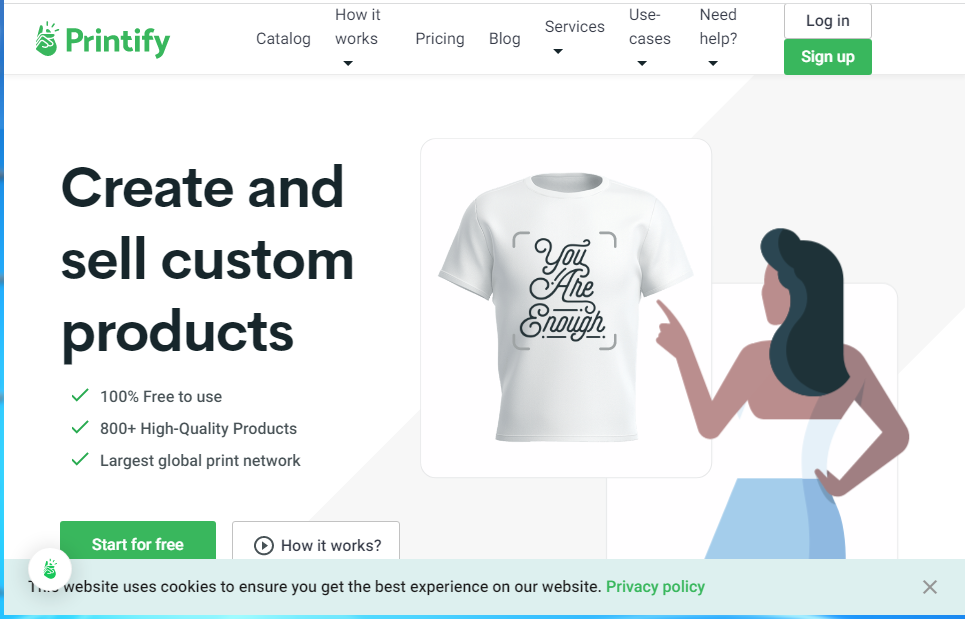Expand the How it works dropdown arrow
965x619 pixels.
coord(348,63)
